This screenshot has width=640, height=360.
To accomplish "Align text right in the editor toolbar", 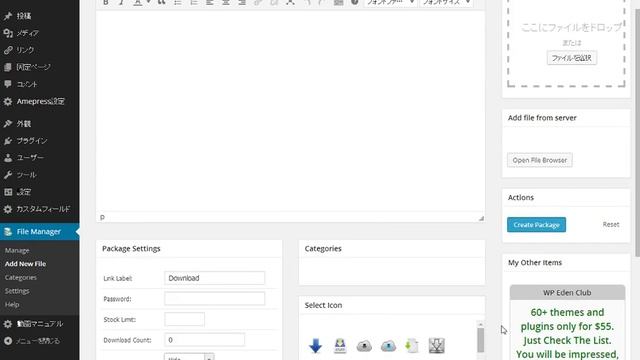I will coord(242,2).
